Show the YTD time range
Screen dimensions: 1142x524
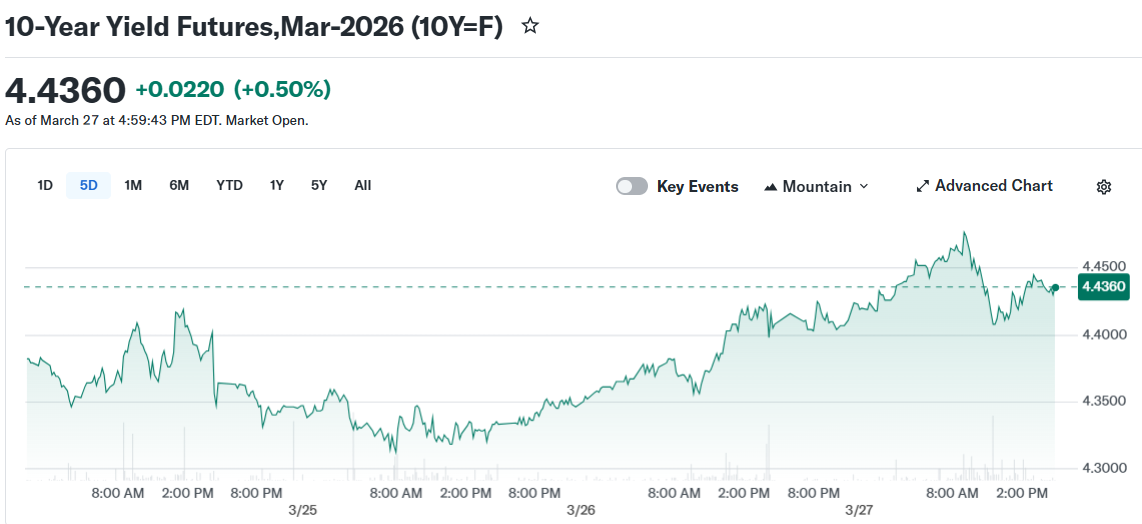click(x=229, y=185)
